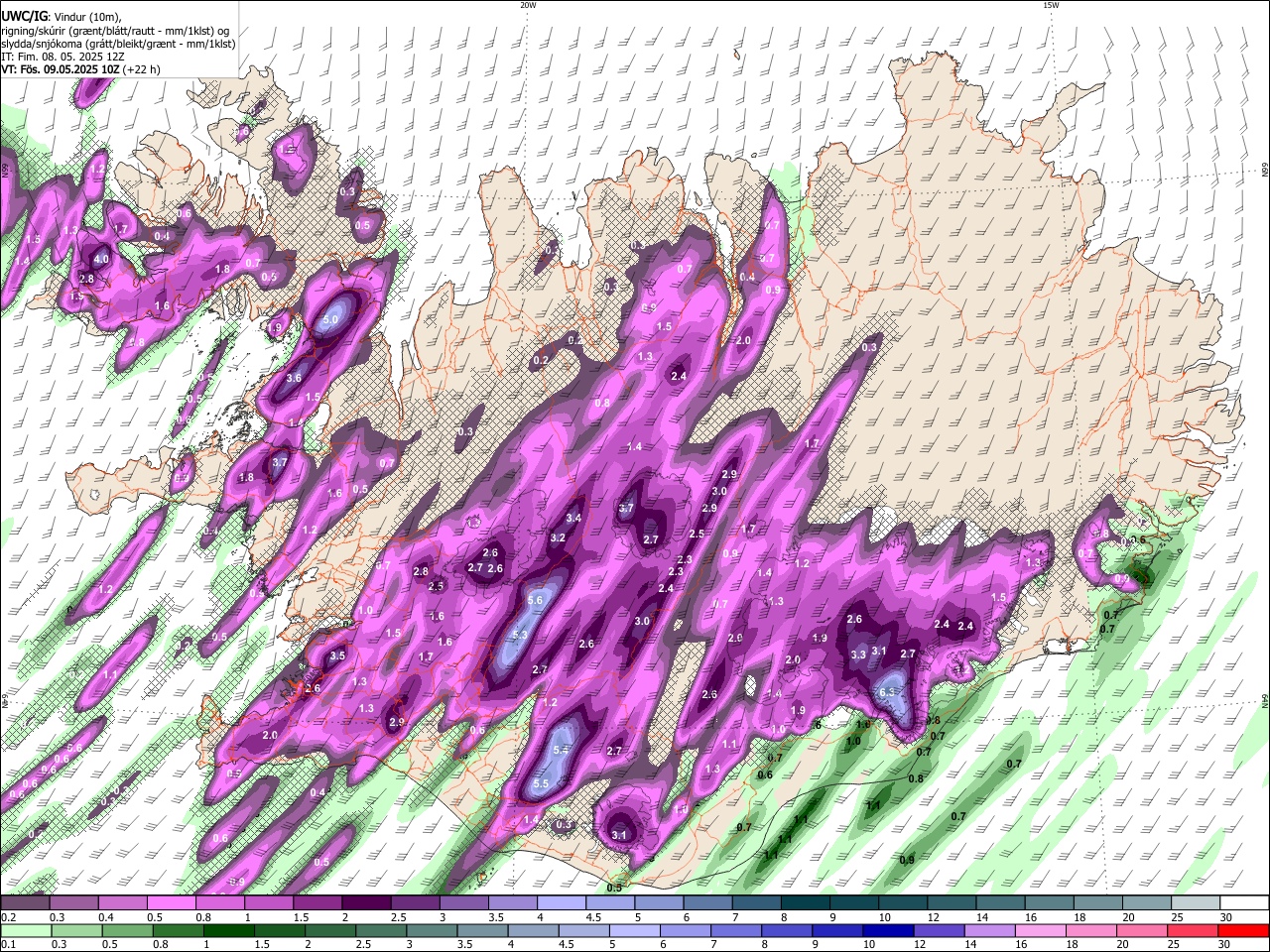Click the 15W longitude label at top
Viewport: 1270px width, 952px height.
coord(1051,5)
